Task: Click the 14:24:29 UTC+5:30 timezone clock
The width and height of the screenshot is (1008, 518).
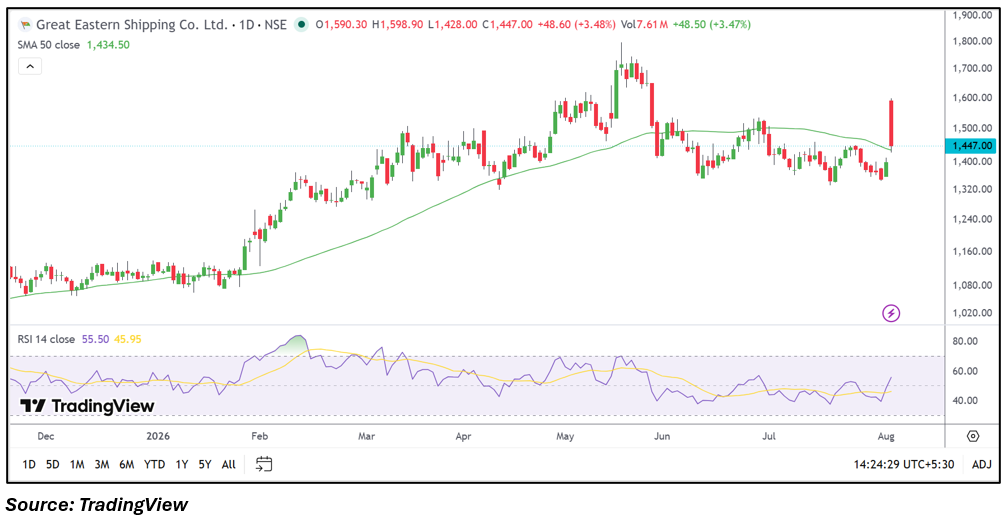Action: point(904,464)
